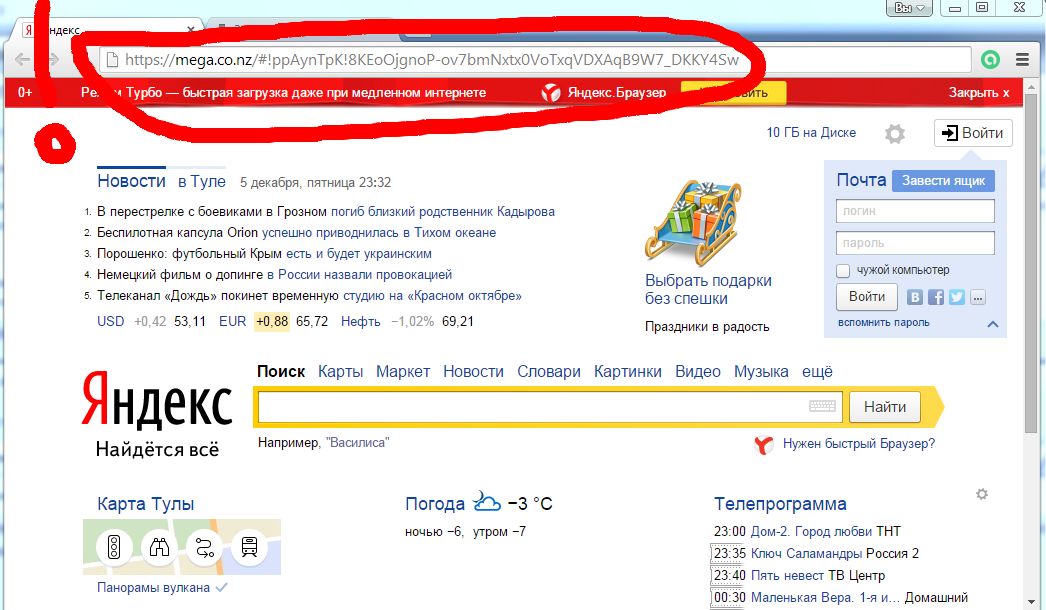Click the browser back arrow
1046x610 pixels.
[x=22, y=59]
